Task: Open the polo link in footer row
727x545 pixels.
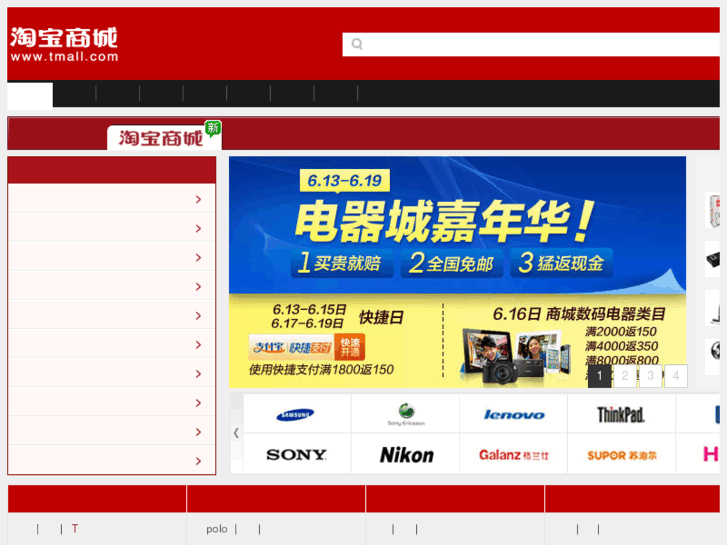Action: tap(217, 529)
